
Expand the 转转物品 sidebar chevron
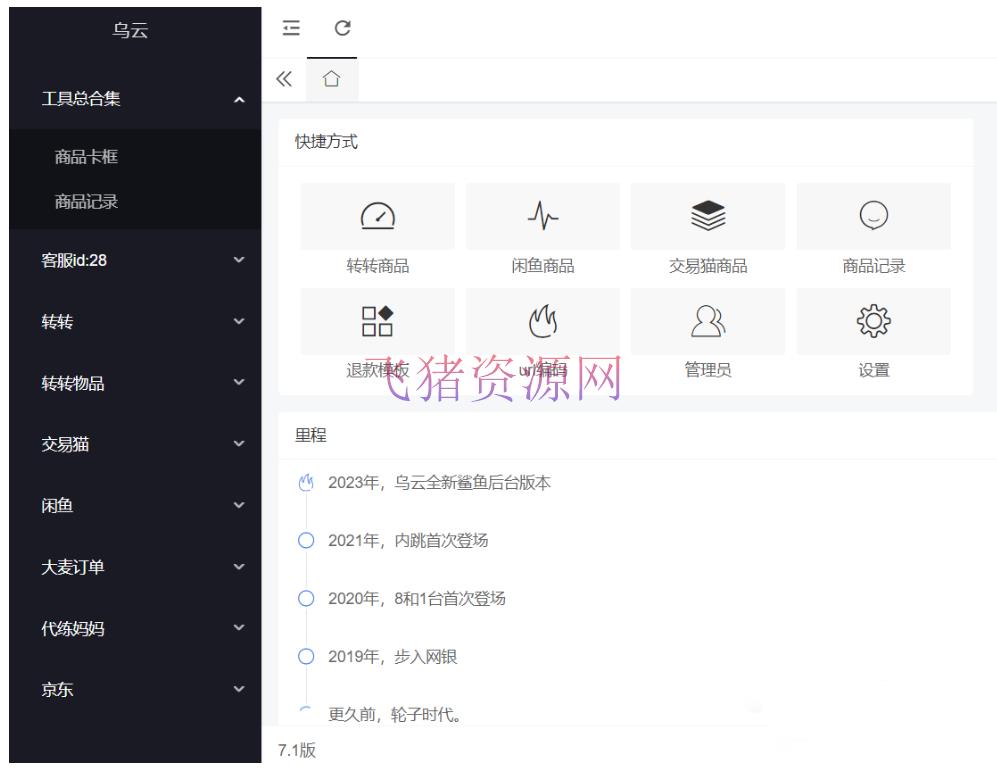pos(239,382)
